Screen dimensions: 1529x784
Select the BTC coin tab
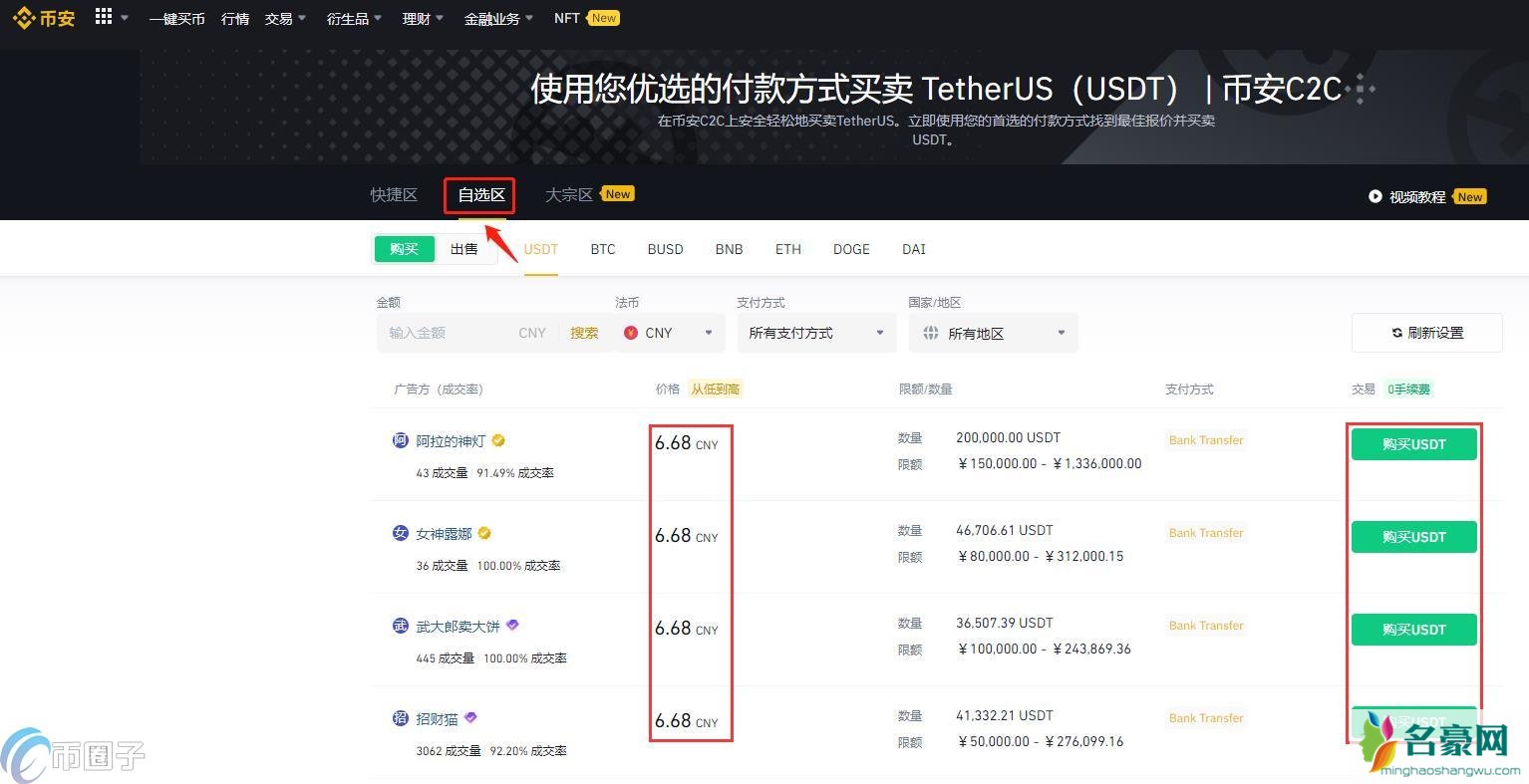[x=603, y=249]
